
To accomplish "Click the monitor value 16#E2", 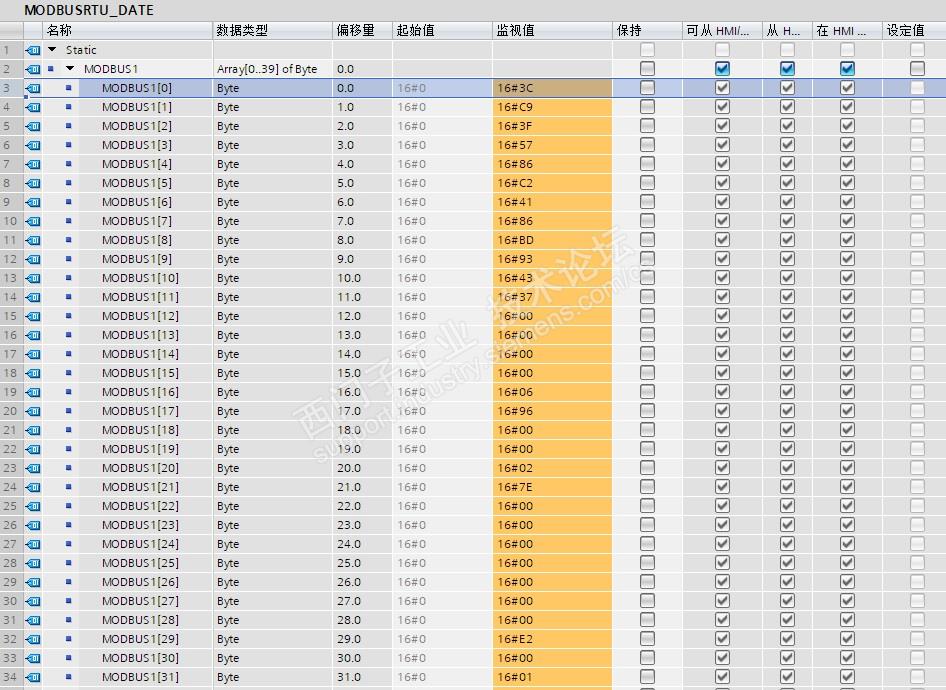I will pyautogui.click(x=552, y=639).
